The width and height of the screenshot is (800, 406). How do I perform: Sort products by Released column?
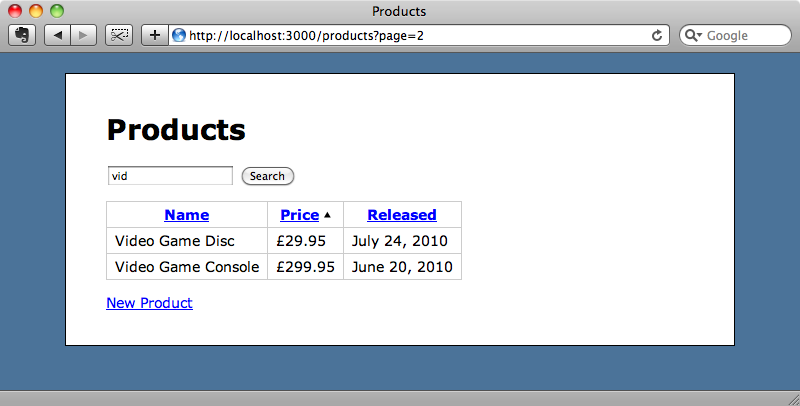[x=402, y=215]
